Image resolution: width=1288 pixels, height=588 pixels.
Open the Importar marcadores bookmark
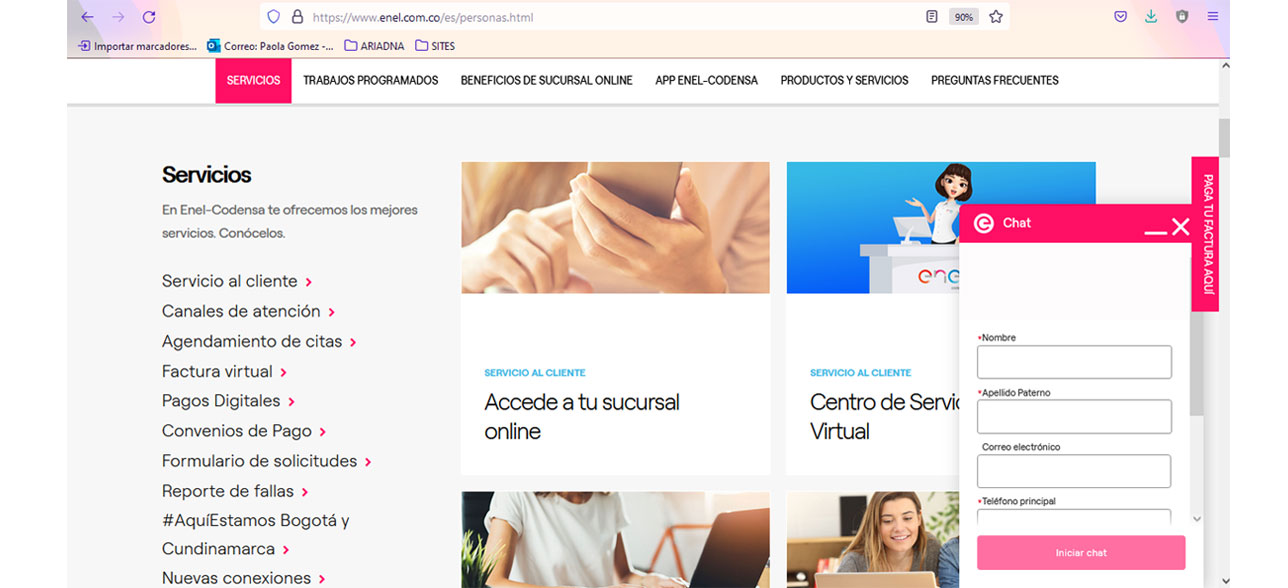(137, 46)
